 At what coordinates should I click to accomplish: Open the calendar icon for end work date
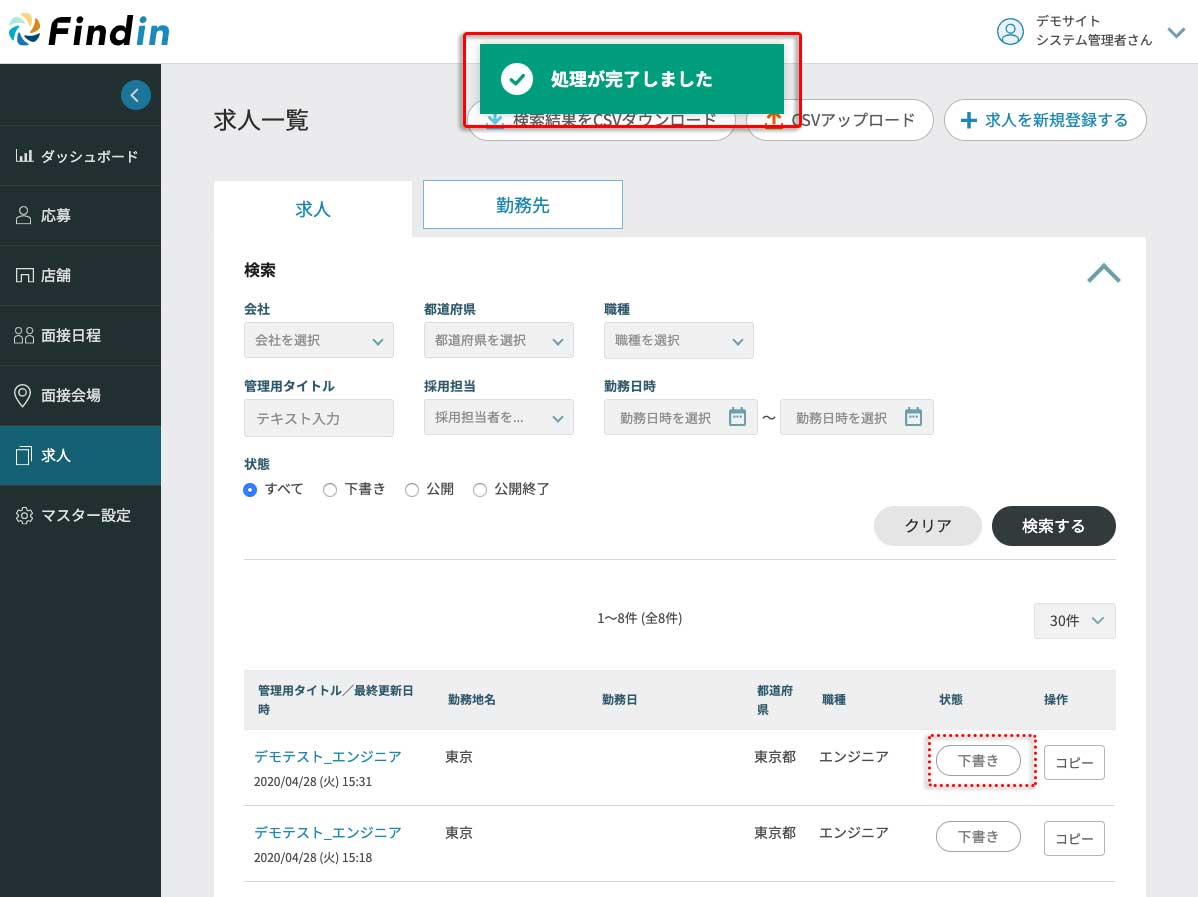pos(913,417)
